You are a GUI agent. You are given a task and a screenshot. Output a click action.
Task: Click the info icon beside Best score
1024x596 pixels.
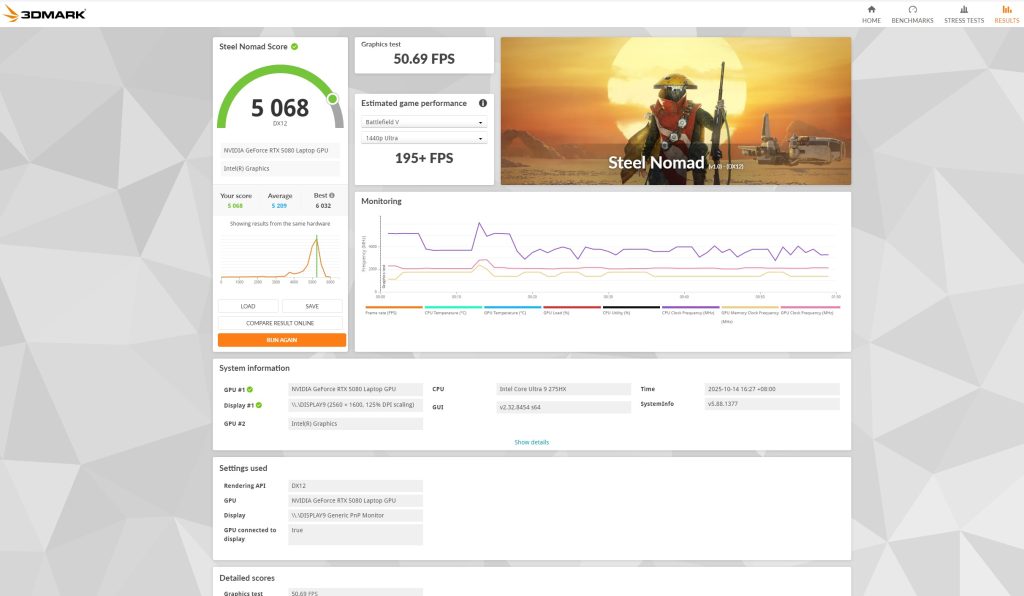333,195
